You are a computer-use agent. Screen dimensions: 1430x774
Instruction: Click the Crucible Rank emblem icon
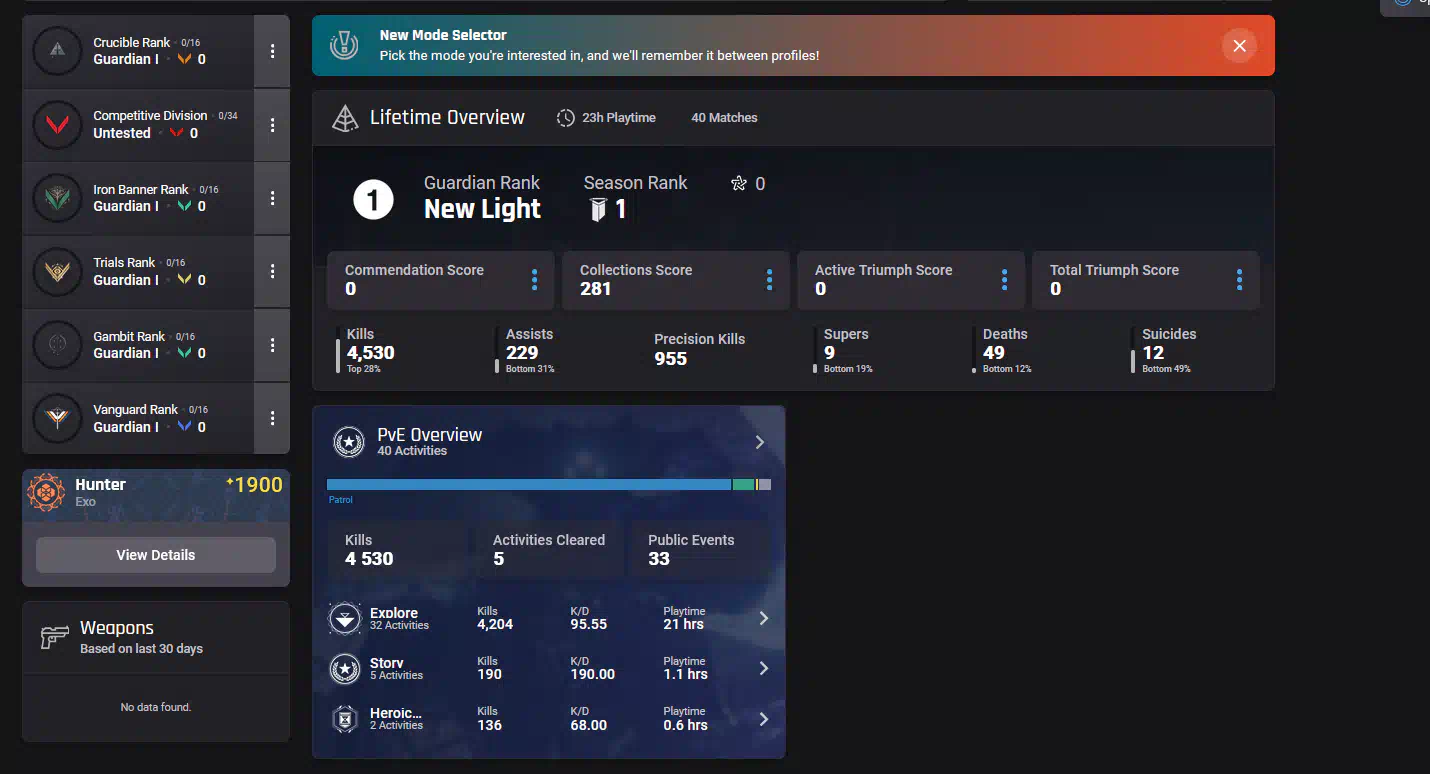[x=57, y=51]
